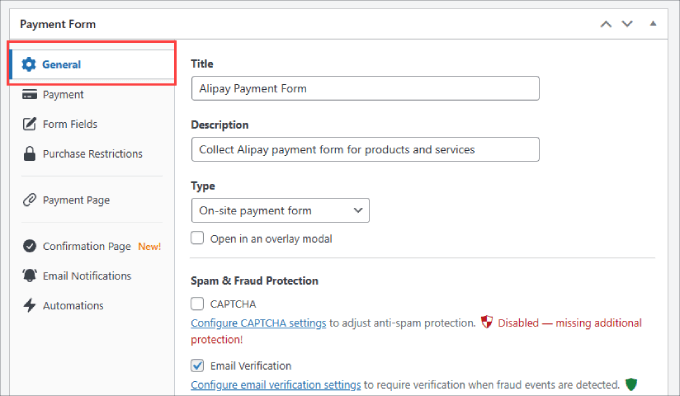This screenshot has height=396, width=680.
Task: Click the Email Notifications bell icon
Action: (x=29, y=275)
